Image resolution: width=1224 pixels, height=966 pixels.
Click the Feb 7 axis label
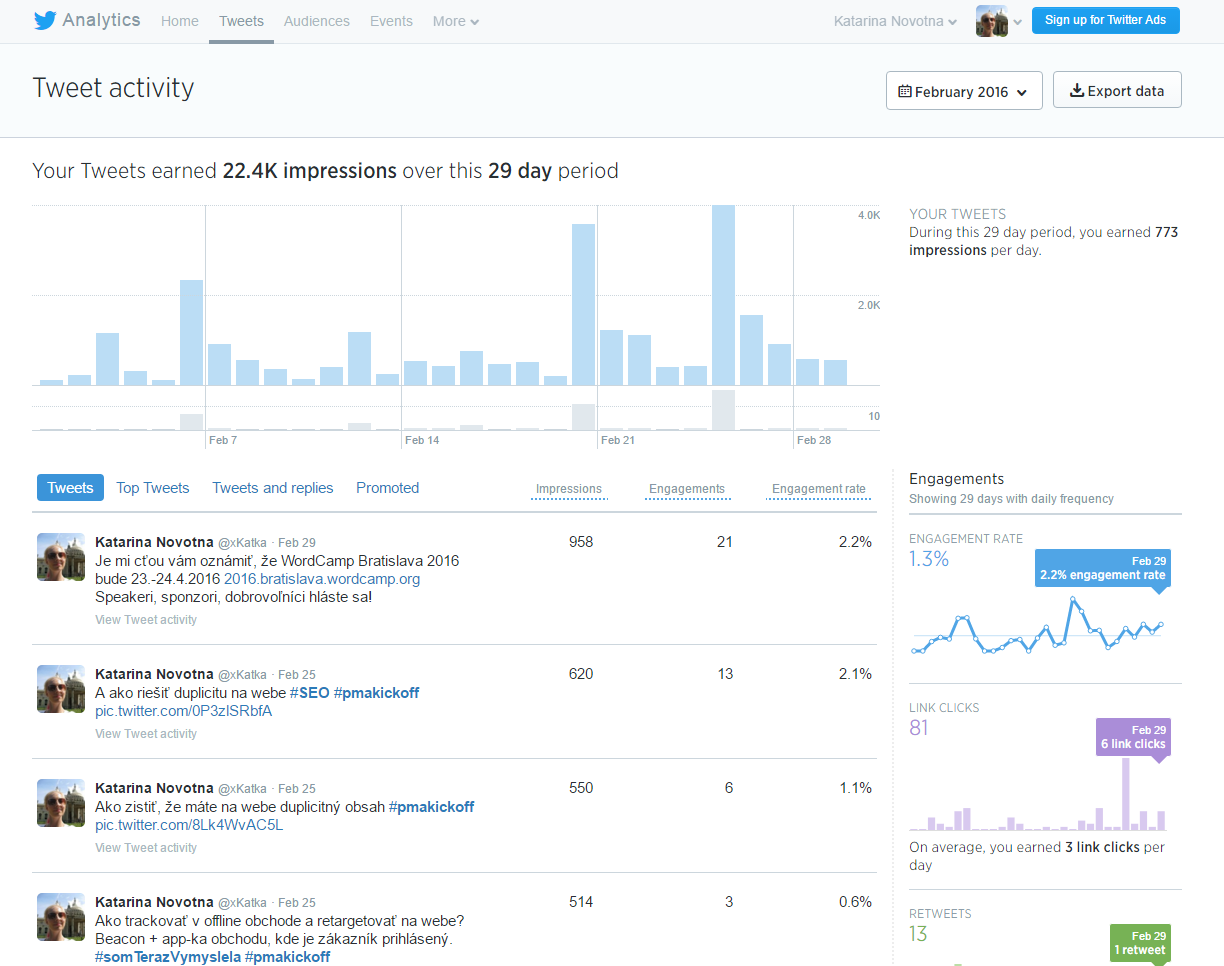[x=222, y=440]
